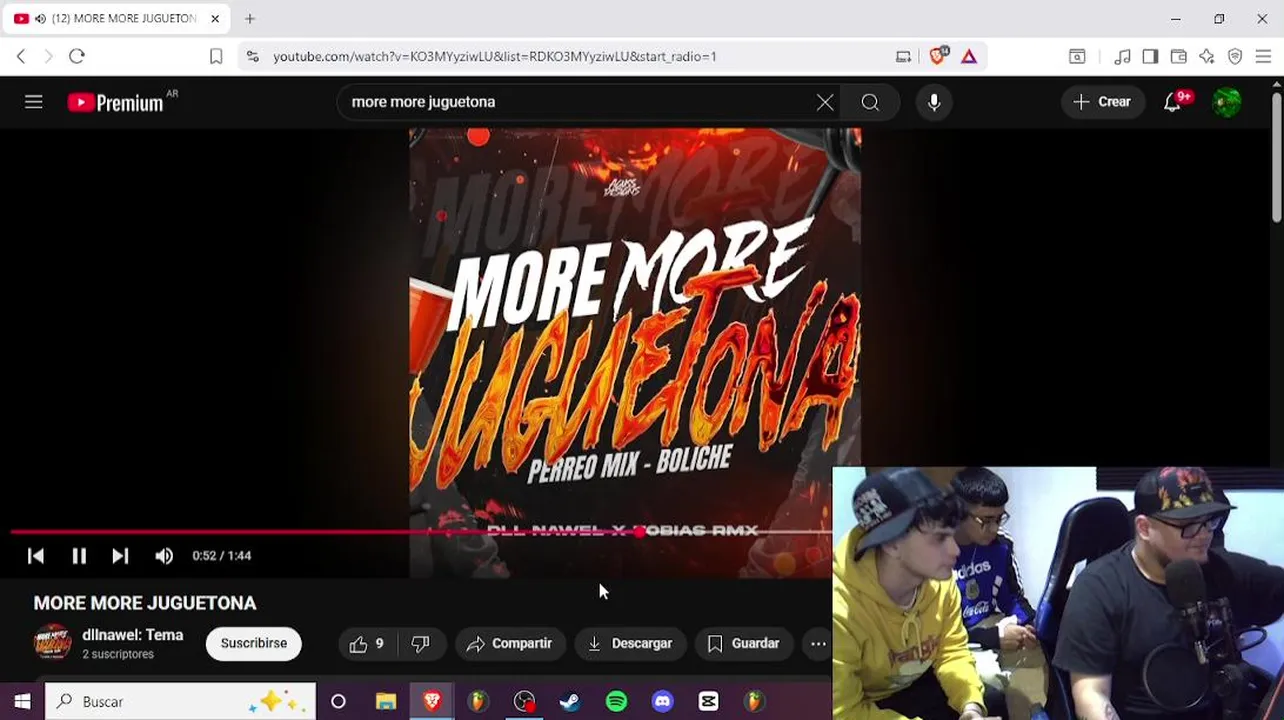Click the progress bar scrubber dot
Screen dimensions: 1284x720
639,532
